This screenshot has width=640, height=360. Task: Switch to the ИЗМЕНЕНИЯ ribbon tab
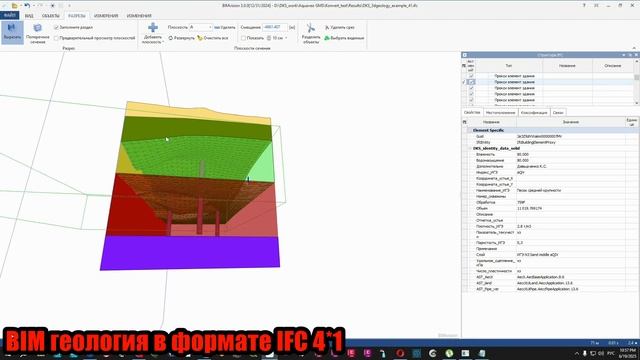click(x=139, y=16)
